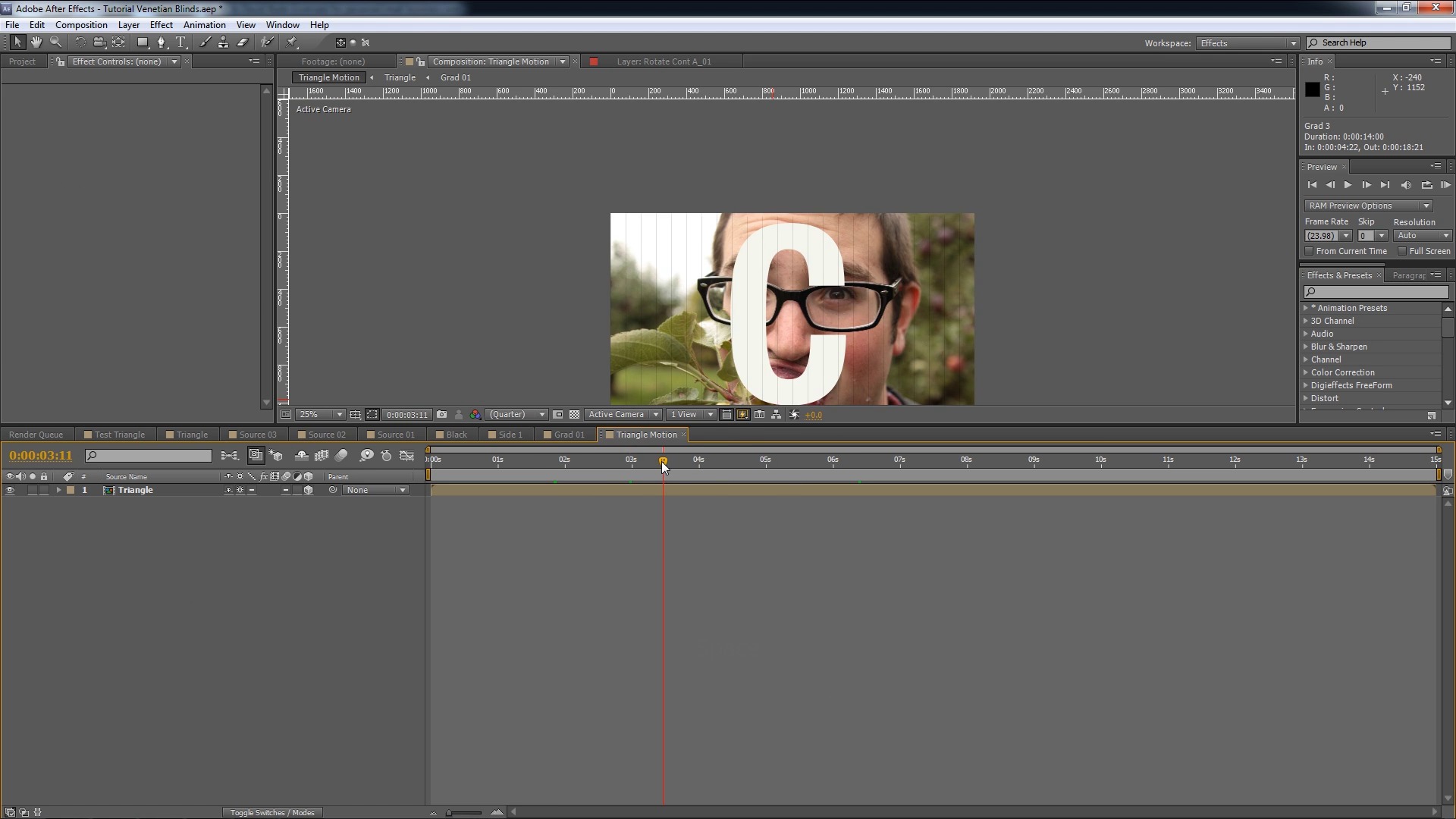Open the 1 View layout dropdown
1456x819 pixels.
pyautogui.click(x=692, y=415)
